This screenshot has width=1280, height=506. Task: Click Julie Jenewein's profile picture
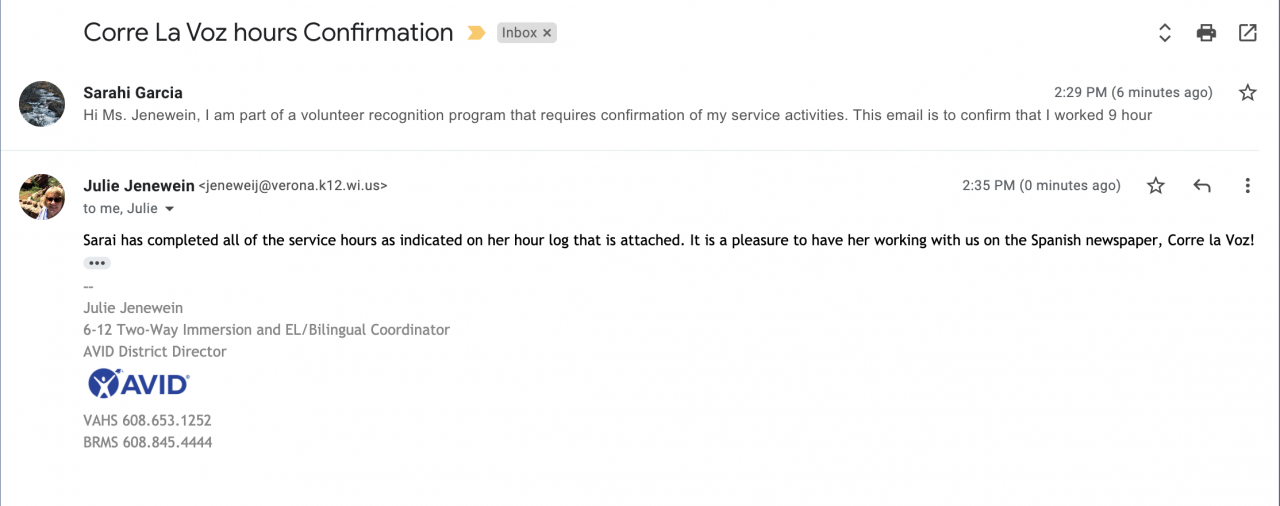43,196
